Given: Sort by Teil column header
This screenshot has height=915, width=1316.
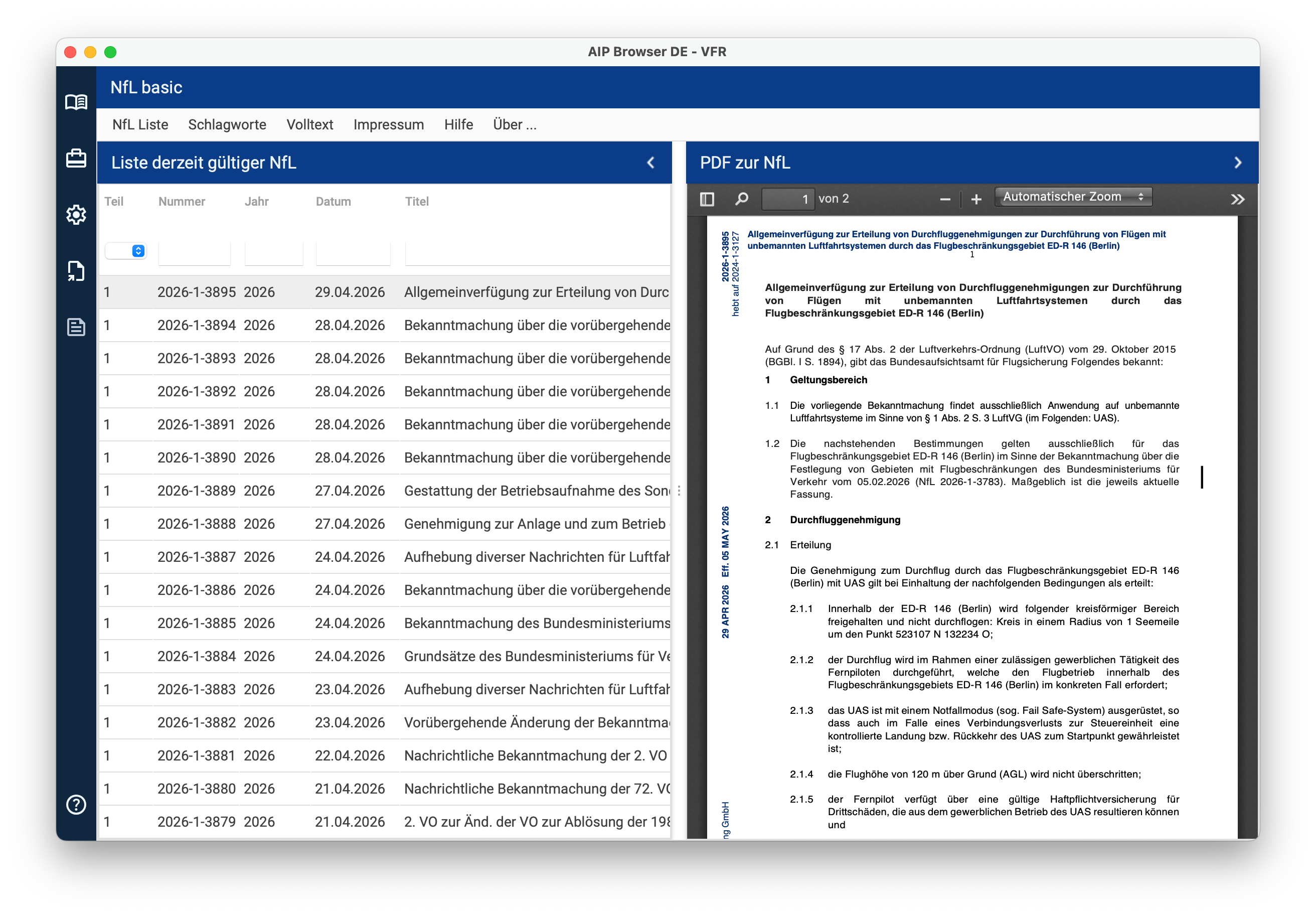Looking at the screenshot, I should pos(114,201).
